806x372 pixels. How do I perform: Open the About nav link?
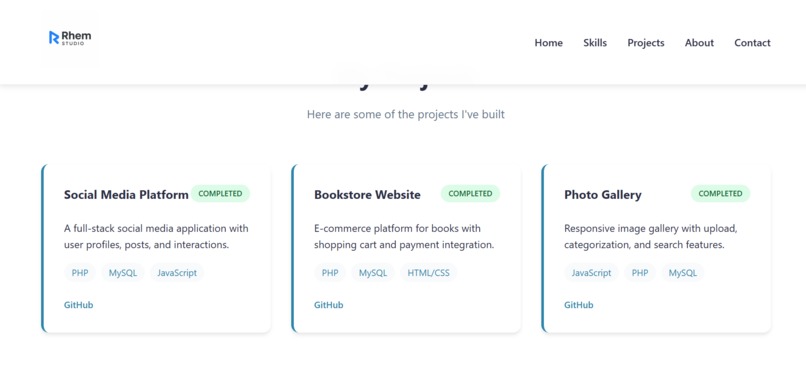click(699, 43)
